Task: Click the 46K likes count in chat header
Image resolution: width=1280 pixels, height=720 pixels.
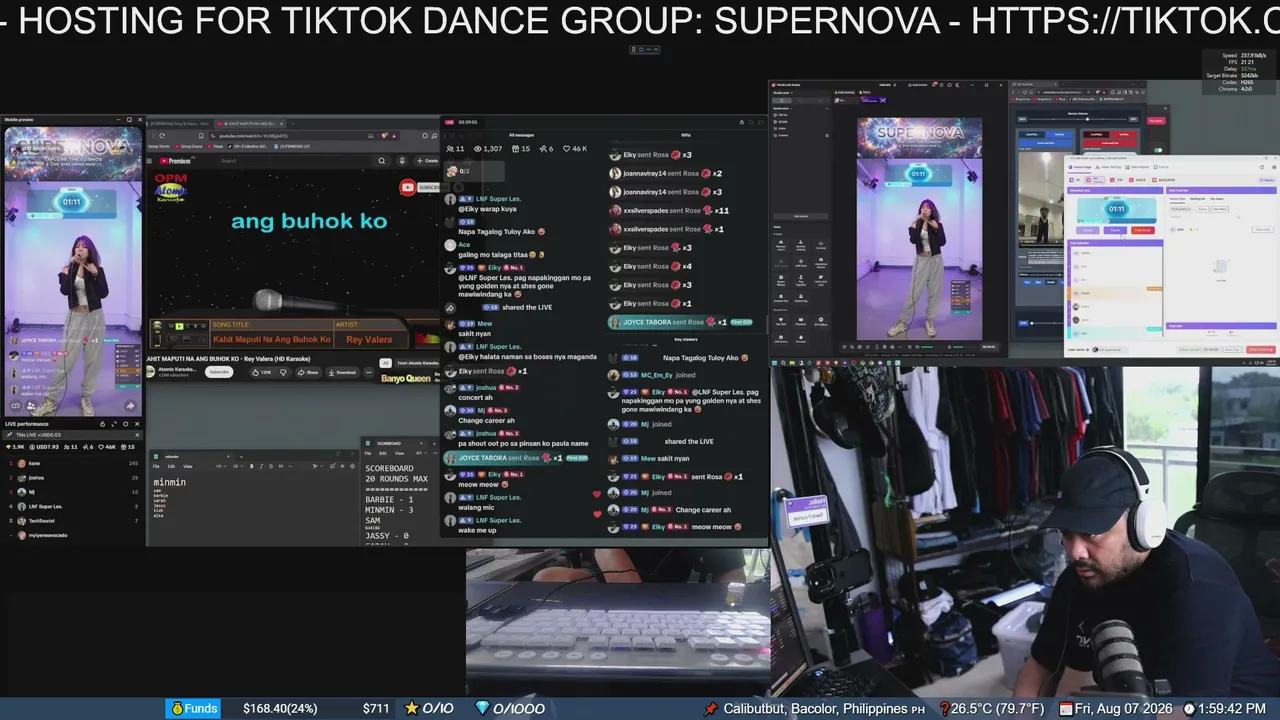Action: click(574, 148)
